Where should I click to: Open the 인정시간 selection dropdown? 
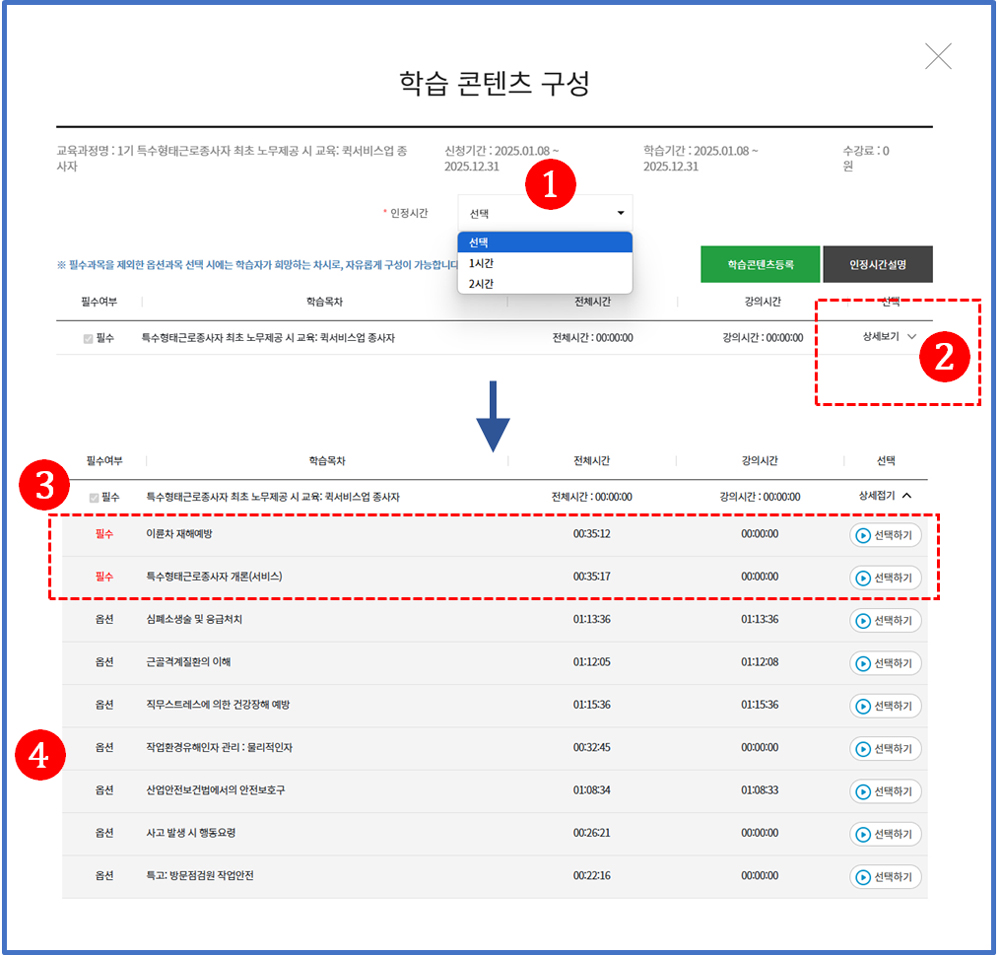[x=545, y=212]
